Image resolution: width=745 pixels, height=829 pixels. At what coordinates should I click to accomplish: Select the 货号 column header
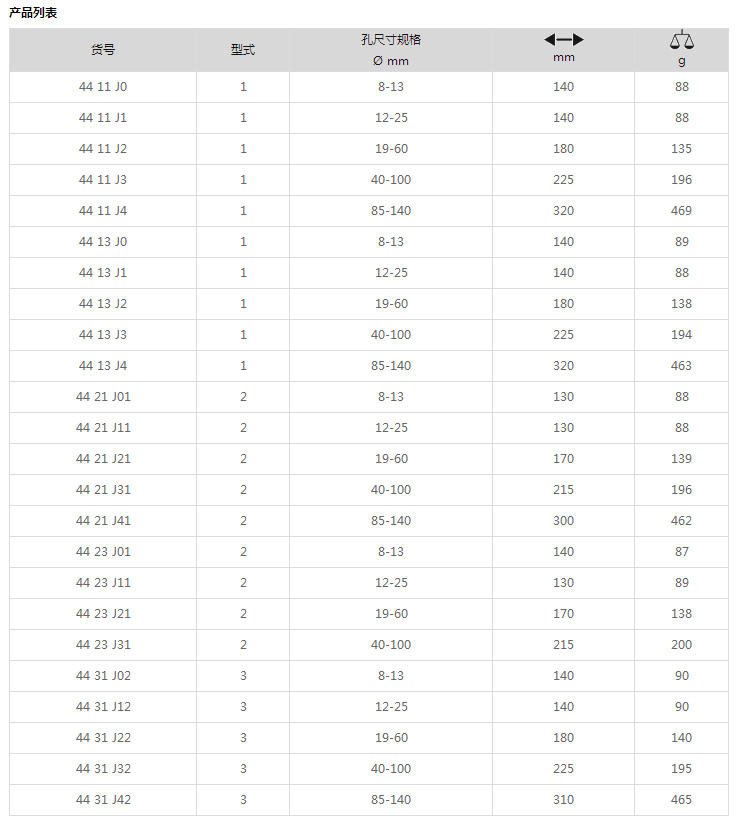pyautogui.click(x=103, y=50)
